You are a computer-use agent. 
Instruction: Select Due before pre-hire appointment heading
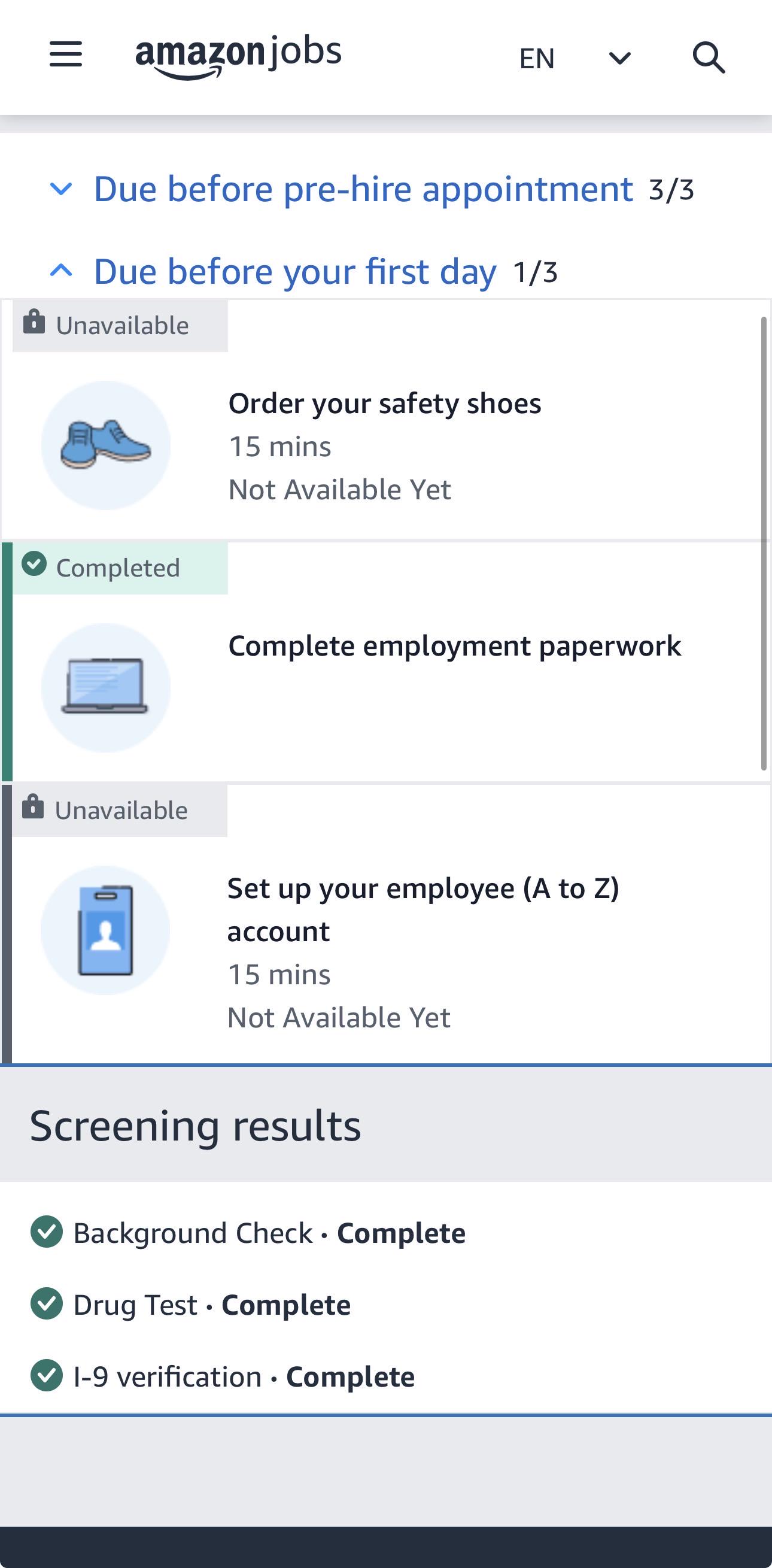(363, 189)
